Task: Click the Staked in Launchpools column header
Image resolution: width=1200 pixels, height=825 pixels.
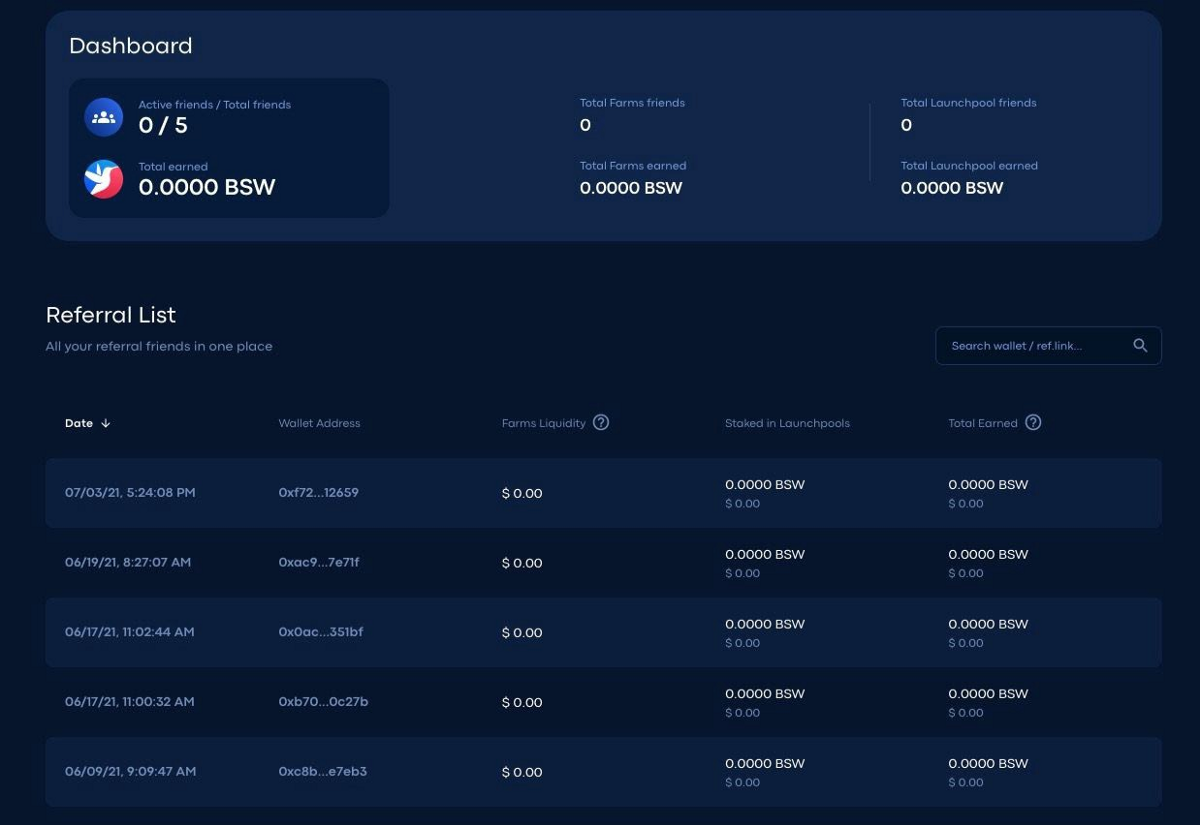Action: 787,423
